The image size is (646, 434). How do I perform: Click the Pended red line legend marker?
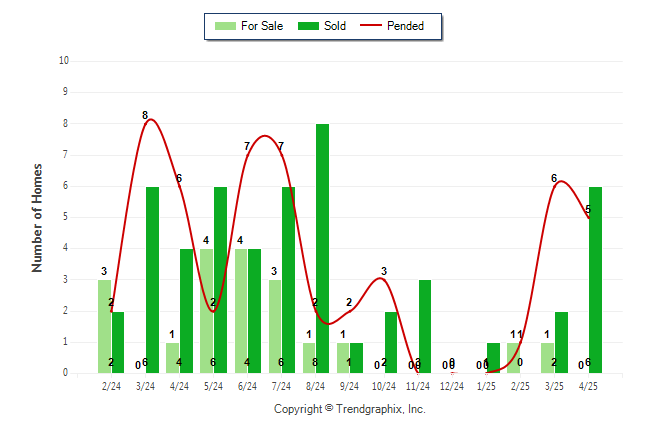371,26
